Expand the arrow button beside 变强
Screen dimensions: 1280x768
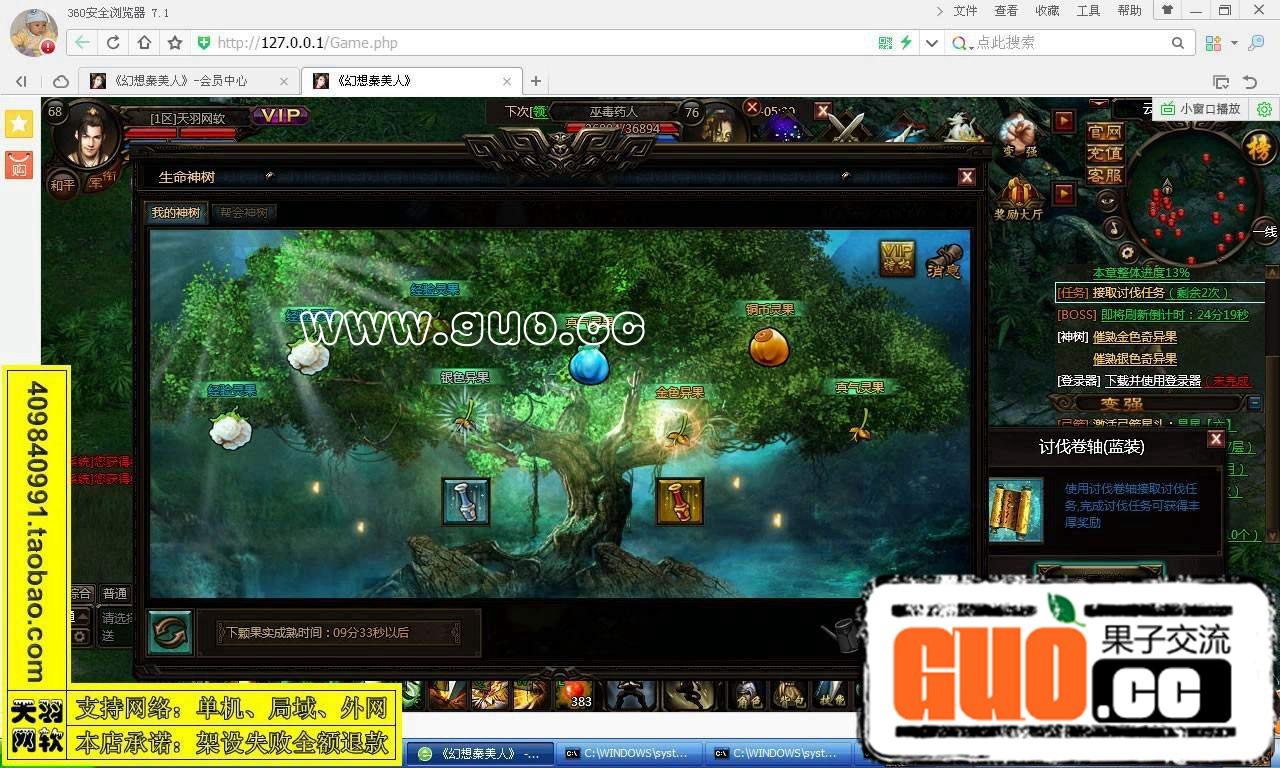coord(1064,121)
